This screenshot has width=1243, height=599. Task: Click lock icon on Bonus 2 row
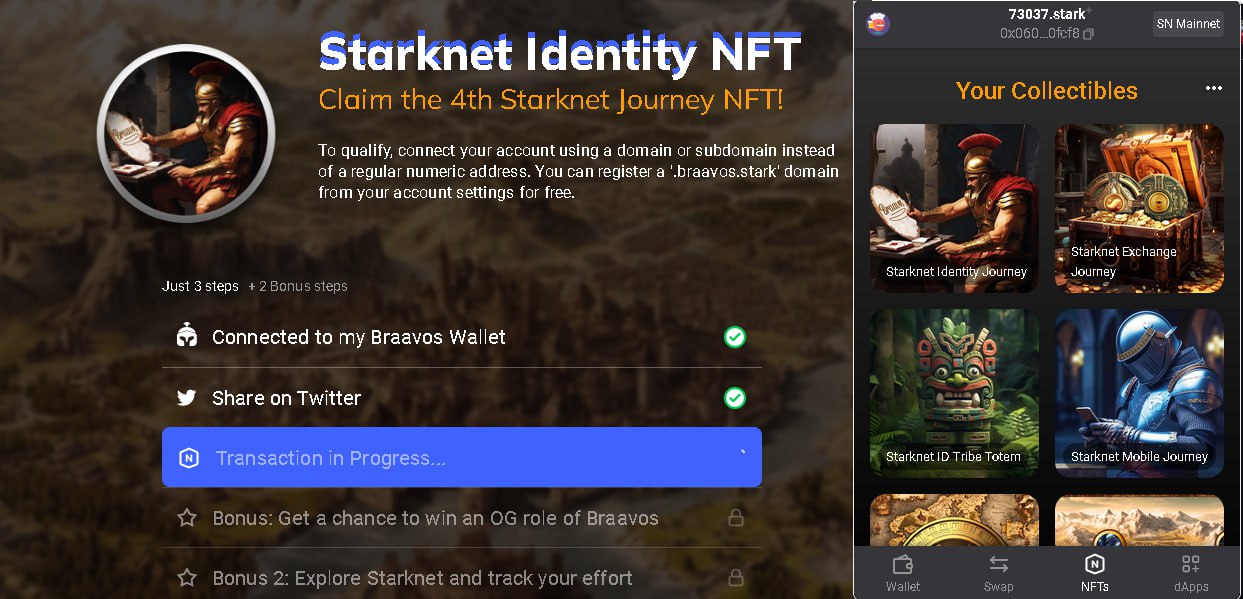pos(735,578)
